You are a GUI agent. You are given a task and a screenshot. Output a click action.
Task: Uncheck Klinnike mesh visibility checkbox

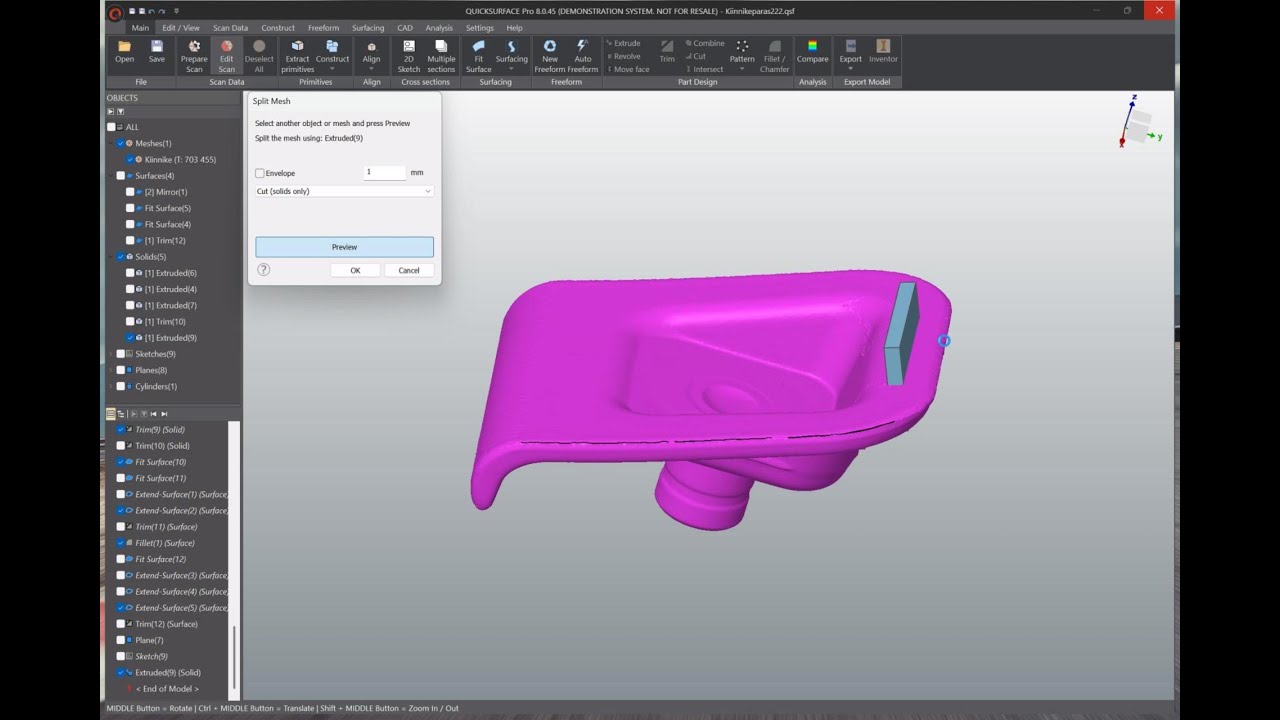(130, 160)
